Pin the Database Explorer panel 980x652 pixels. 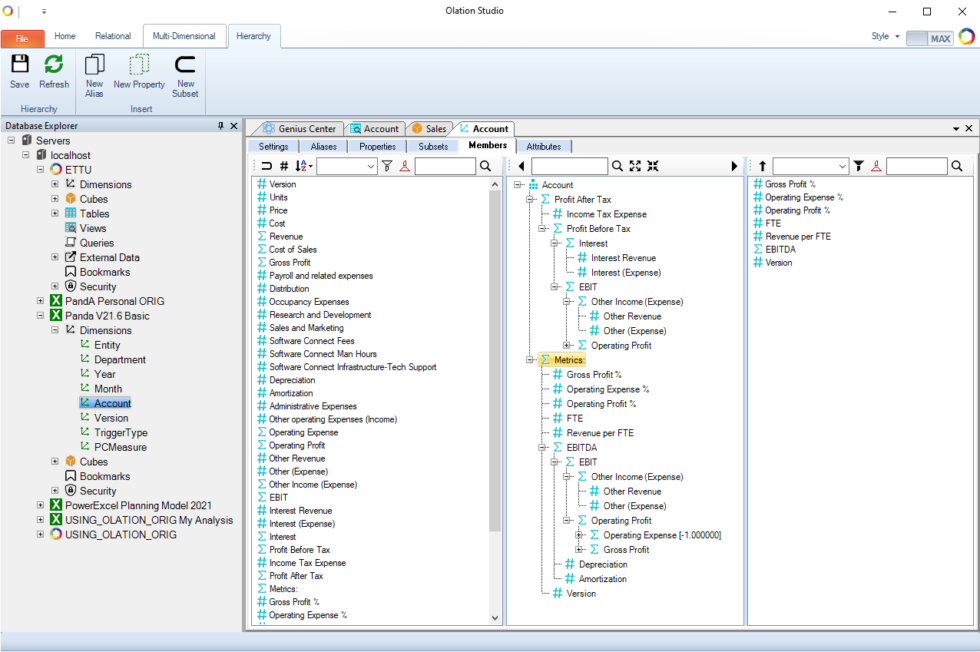(221, 126)
